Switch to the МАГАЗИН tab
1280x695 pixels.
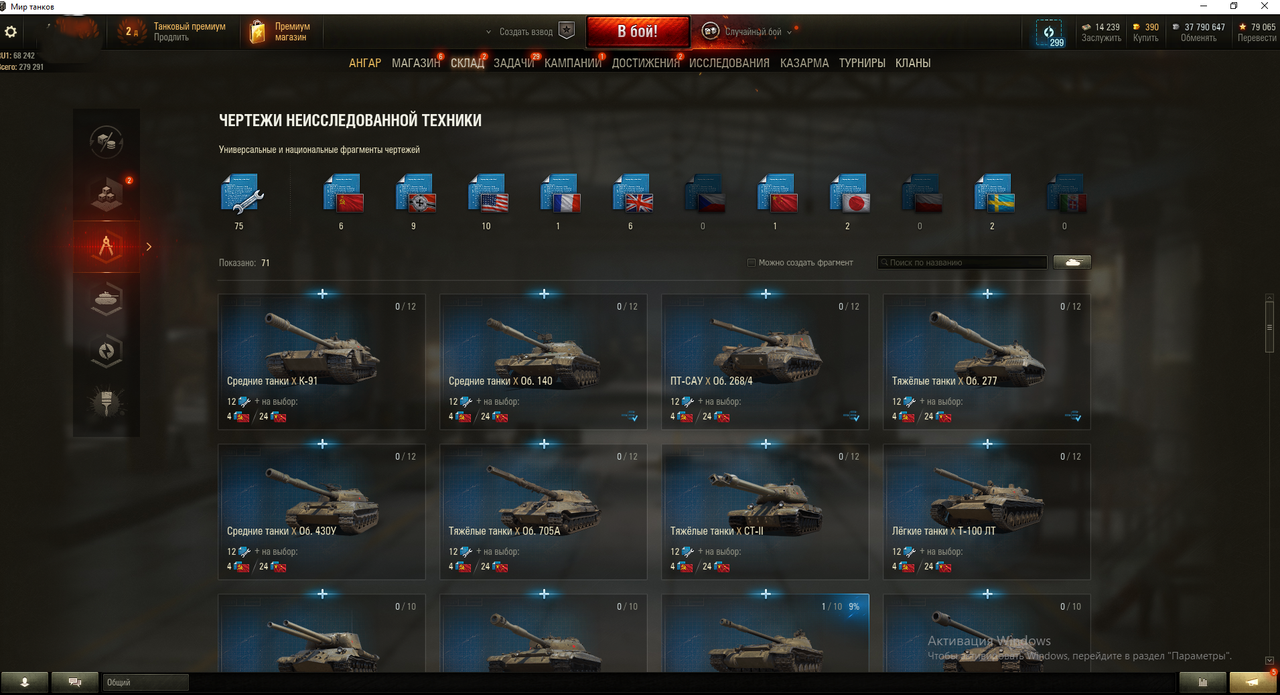click(416, 63)
